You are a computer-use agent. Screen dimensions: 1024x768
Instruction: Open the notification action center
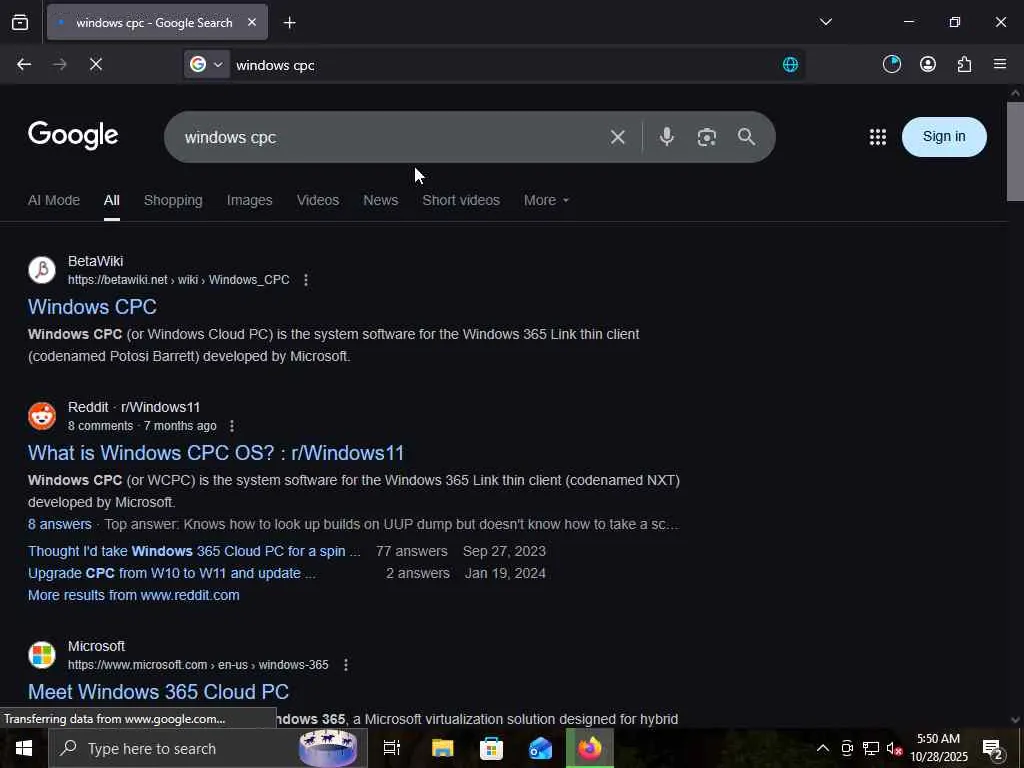click(993, 748)
